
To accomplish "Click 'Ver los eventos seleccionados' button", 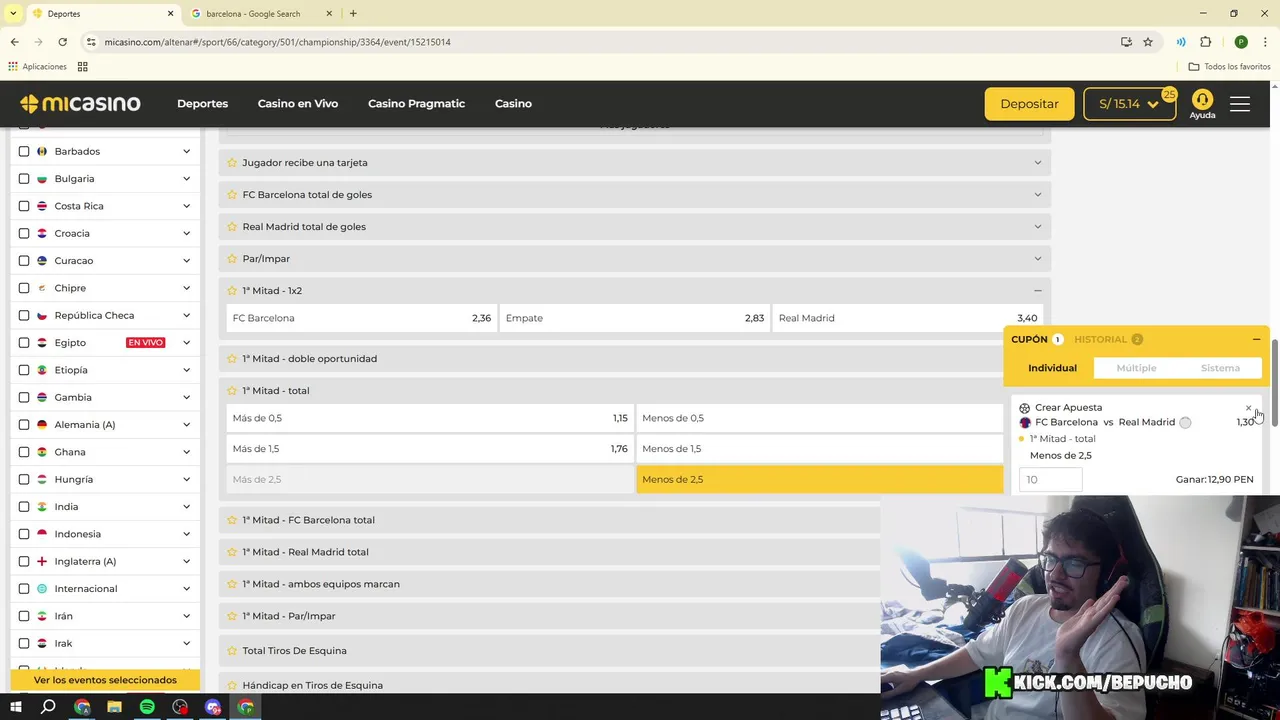I will [x=105, y=680].
